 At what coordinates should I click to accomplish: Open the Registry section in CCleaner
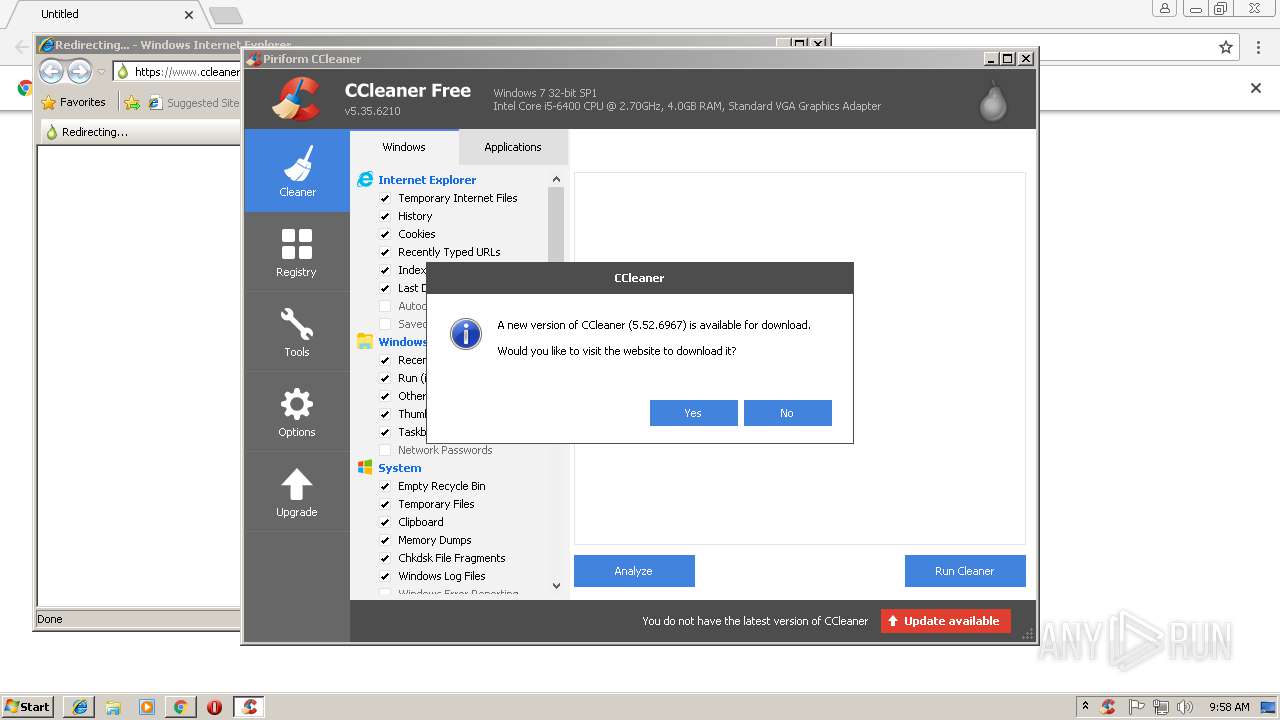point(297,252)
